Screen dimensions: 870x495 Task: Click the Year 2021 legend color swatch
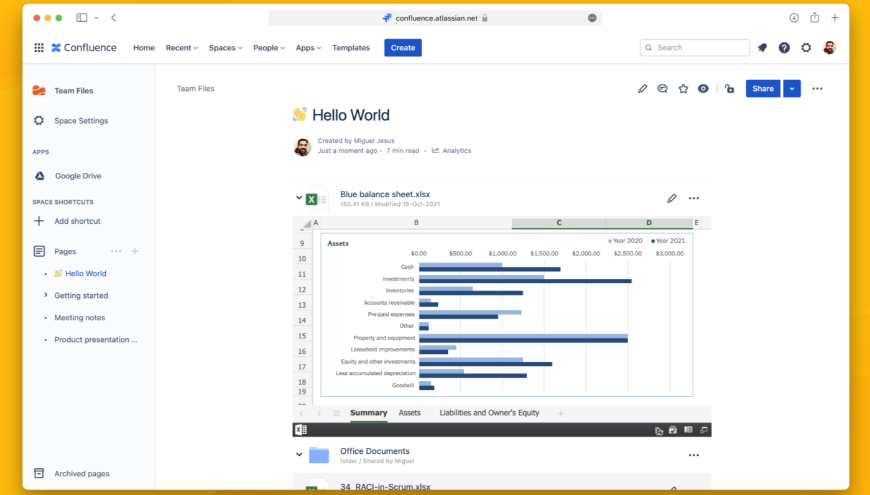click(x=653, y=242)
